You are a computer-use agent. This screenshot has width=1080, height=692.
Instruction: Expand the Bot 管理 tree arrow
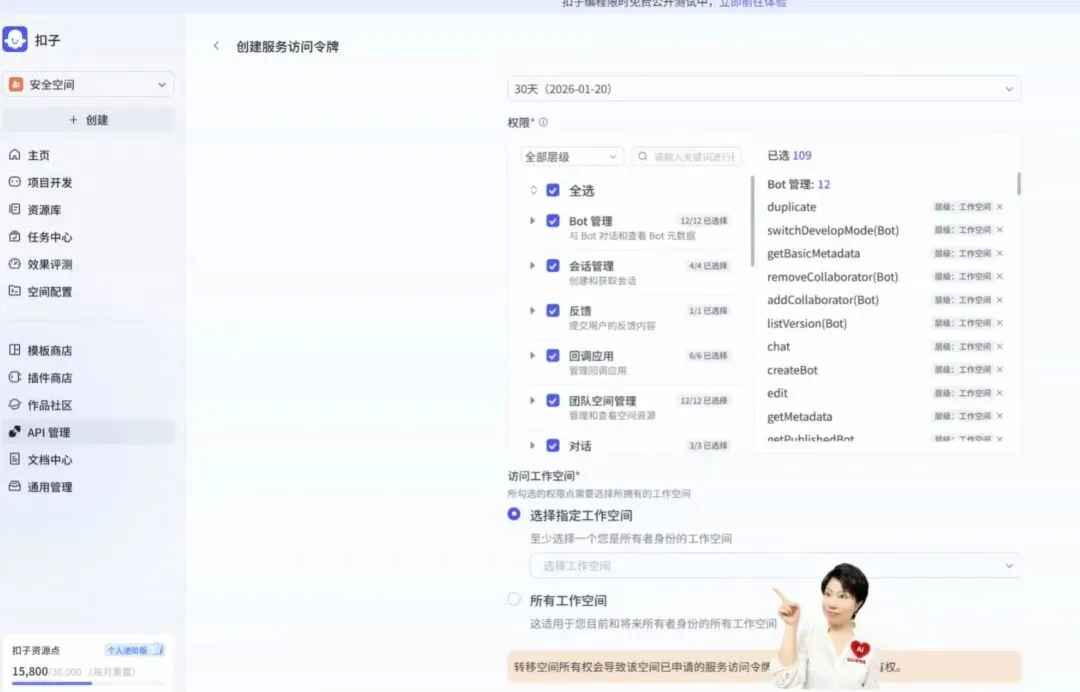[x=532, y=220]
